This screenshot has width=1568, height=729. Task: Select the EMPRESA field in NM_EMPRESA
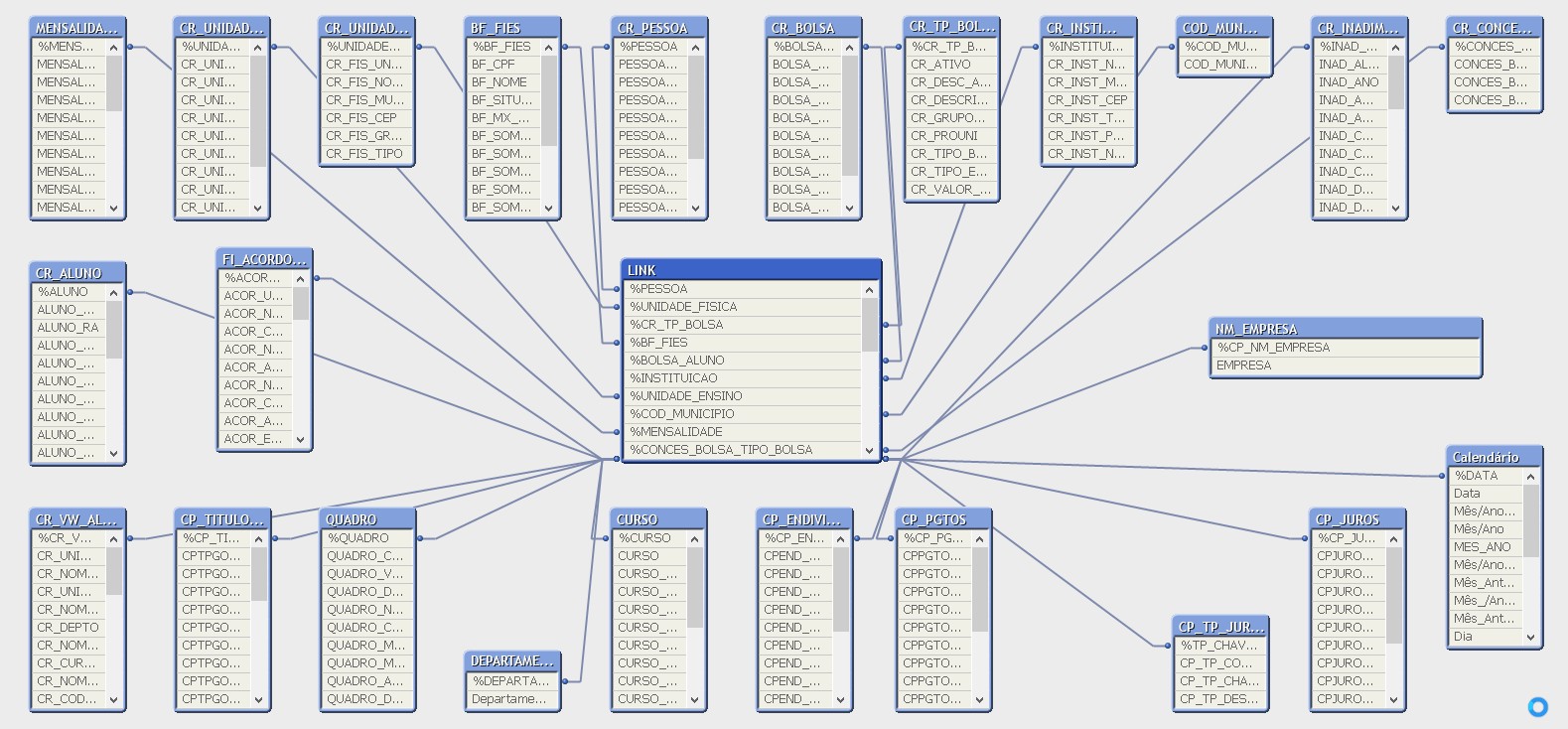coord(1347,365)
